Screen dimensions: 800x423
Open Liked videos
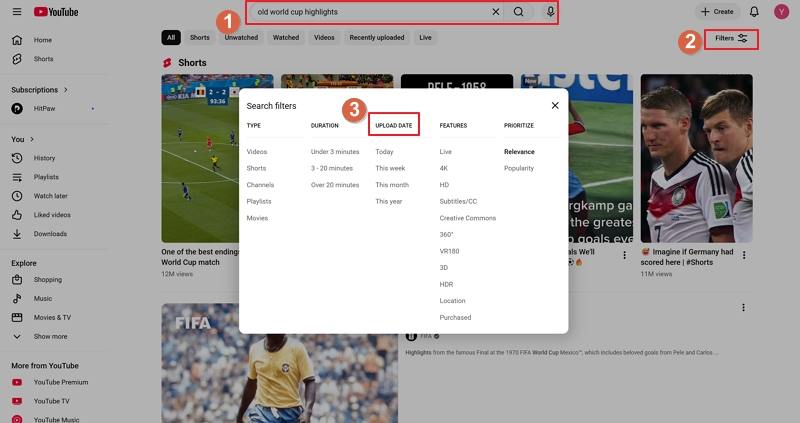click(x=52, y=215)
